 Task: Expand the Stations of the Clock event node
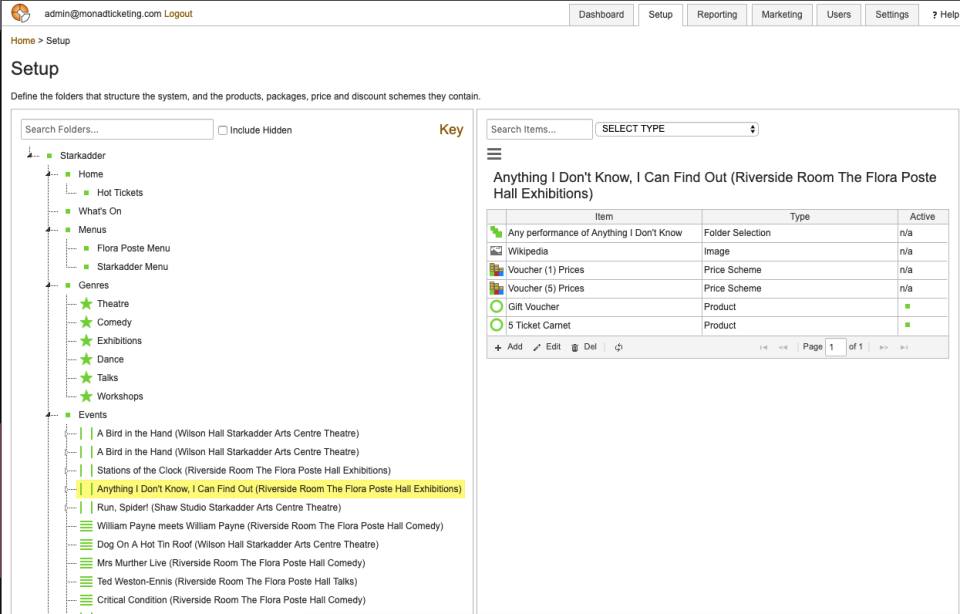coord(67,470)
